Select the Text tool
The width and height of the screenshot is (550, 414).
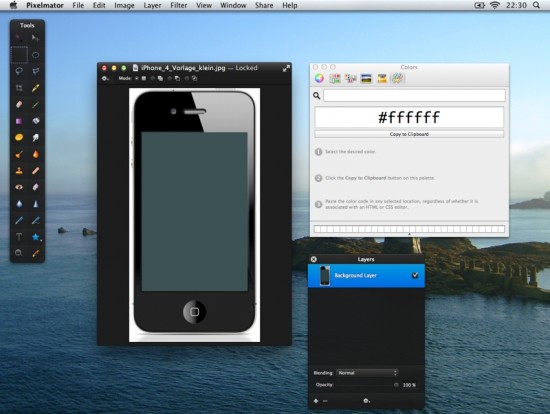pyautogui.click(x=19, y=237)
